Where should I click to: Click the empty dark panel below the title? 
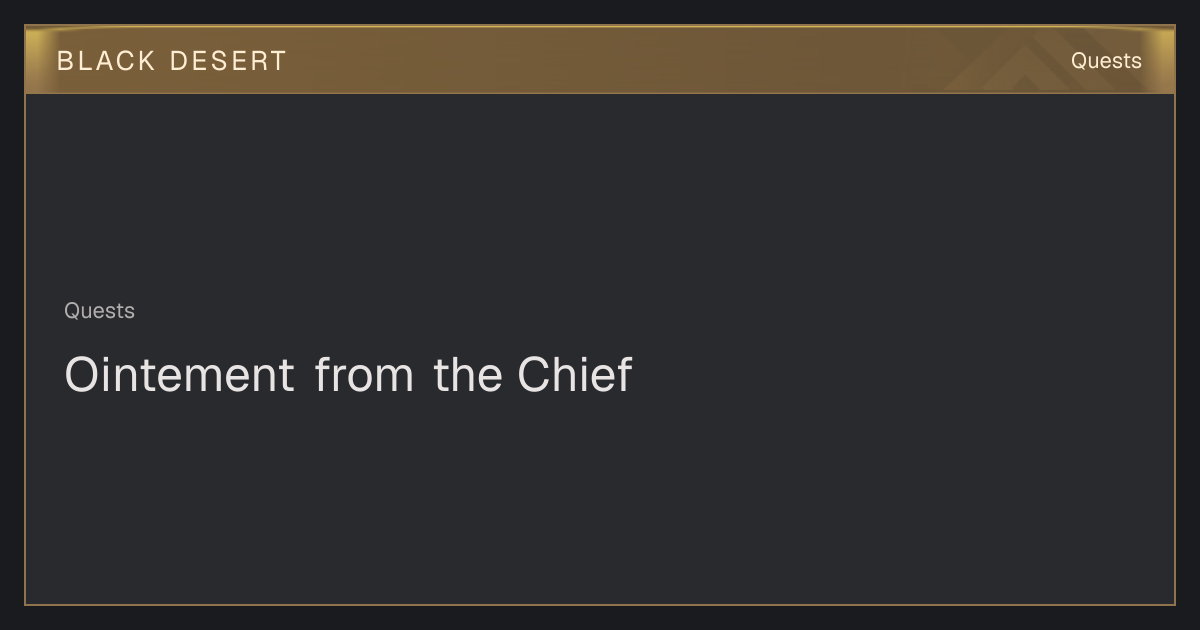tap(600, 500)
